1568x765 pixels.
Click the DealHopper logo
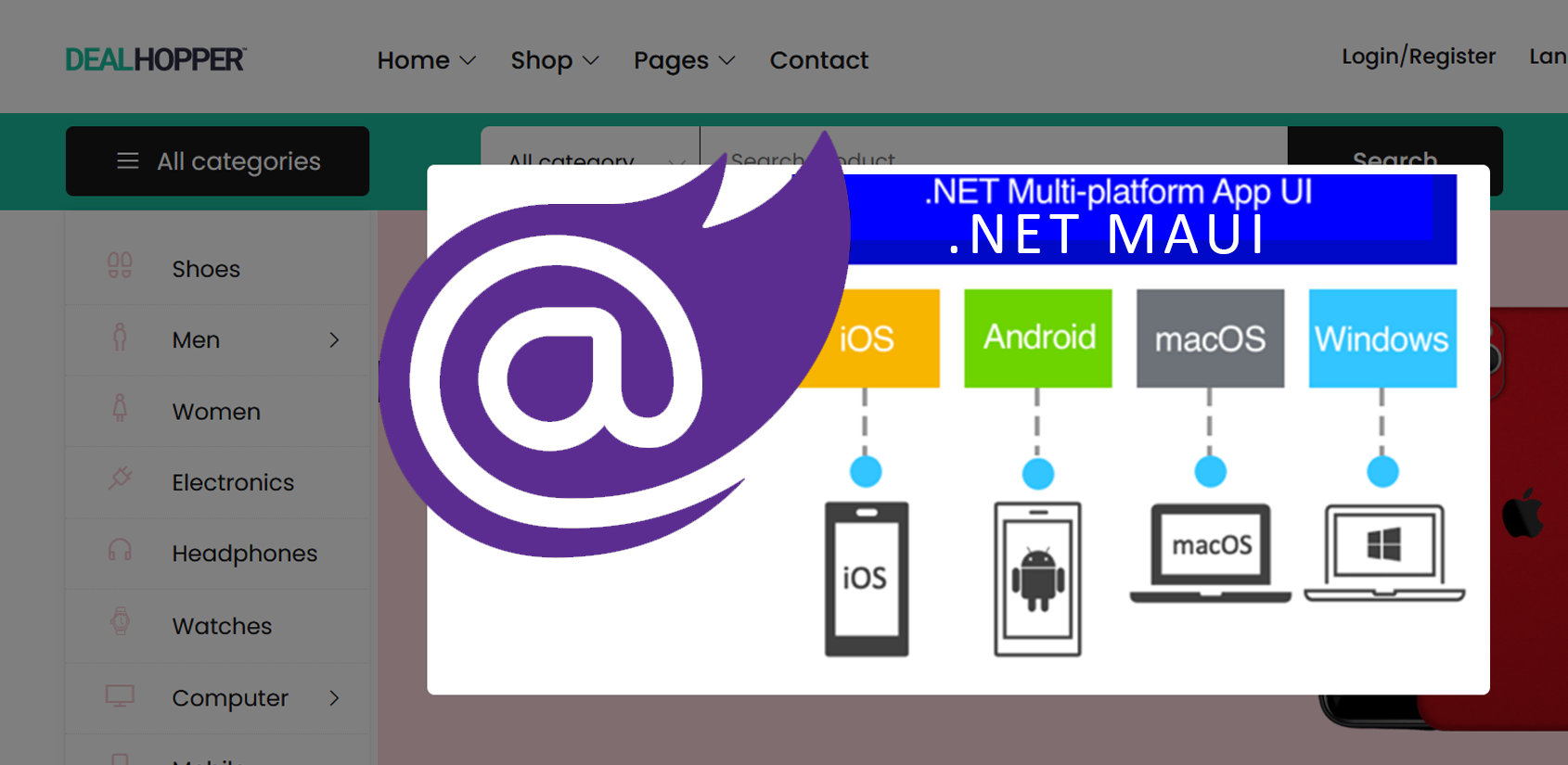coord(155,60)
